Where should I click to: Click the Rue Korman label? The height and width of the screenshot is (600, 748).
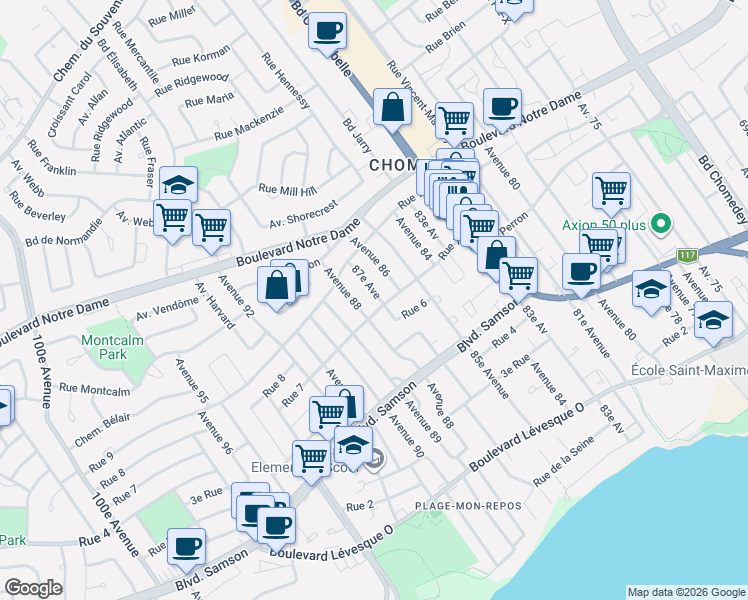(201, 55)
